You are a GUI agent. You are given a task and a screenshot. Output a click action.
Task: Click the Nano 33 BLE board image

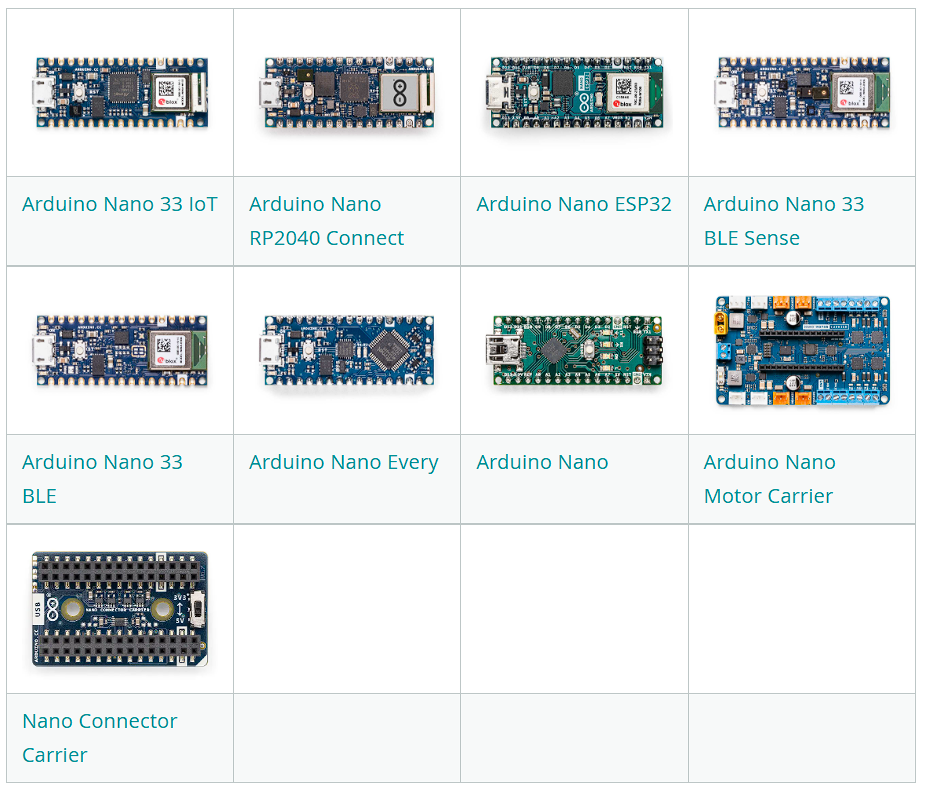tap(120, 351)
